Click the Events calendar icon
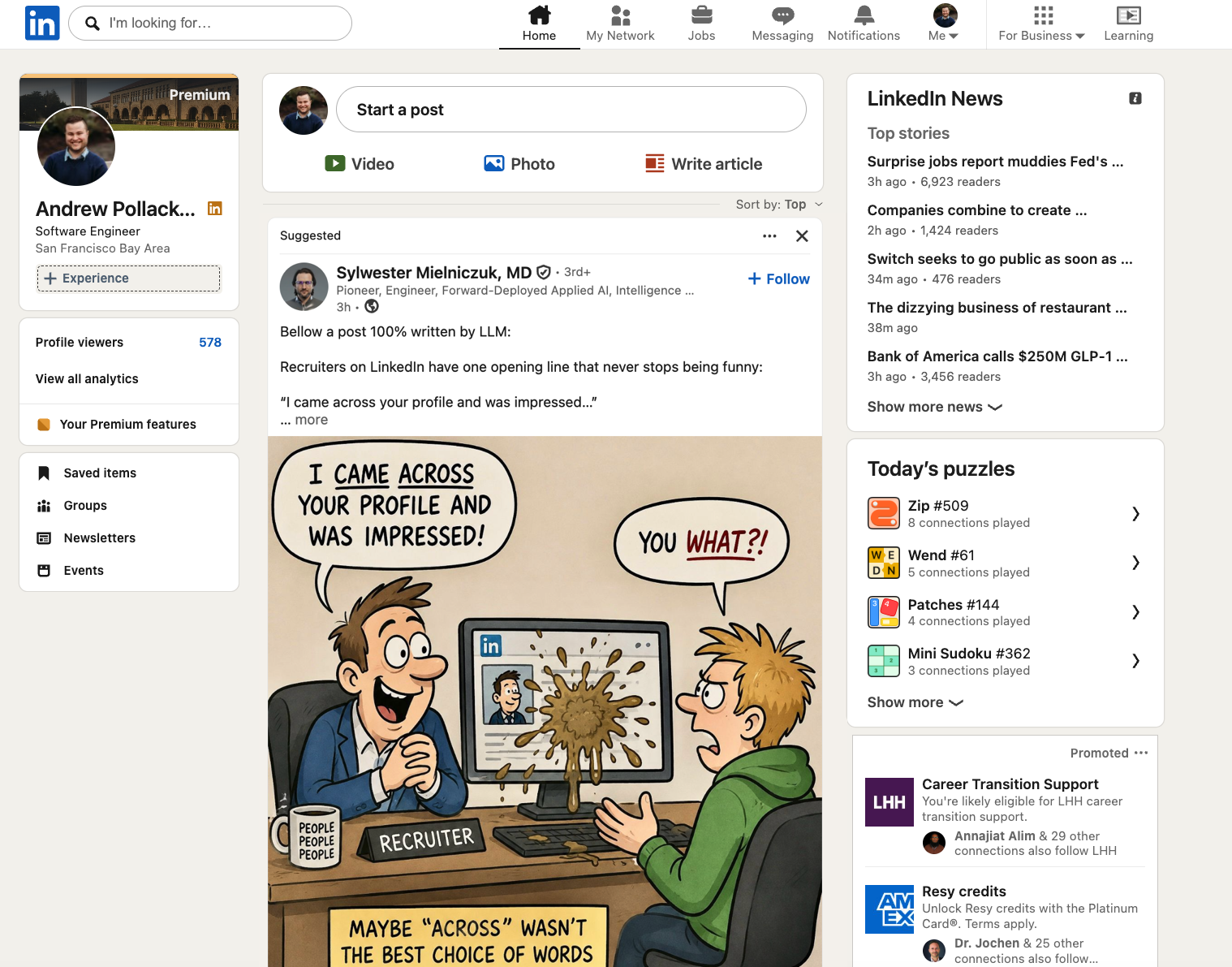 coord(44,571)
